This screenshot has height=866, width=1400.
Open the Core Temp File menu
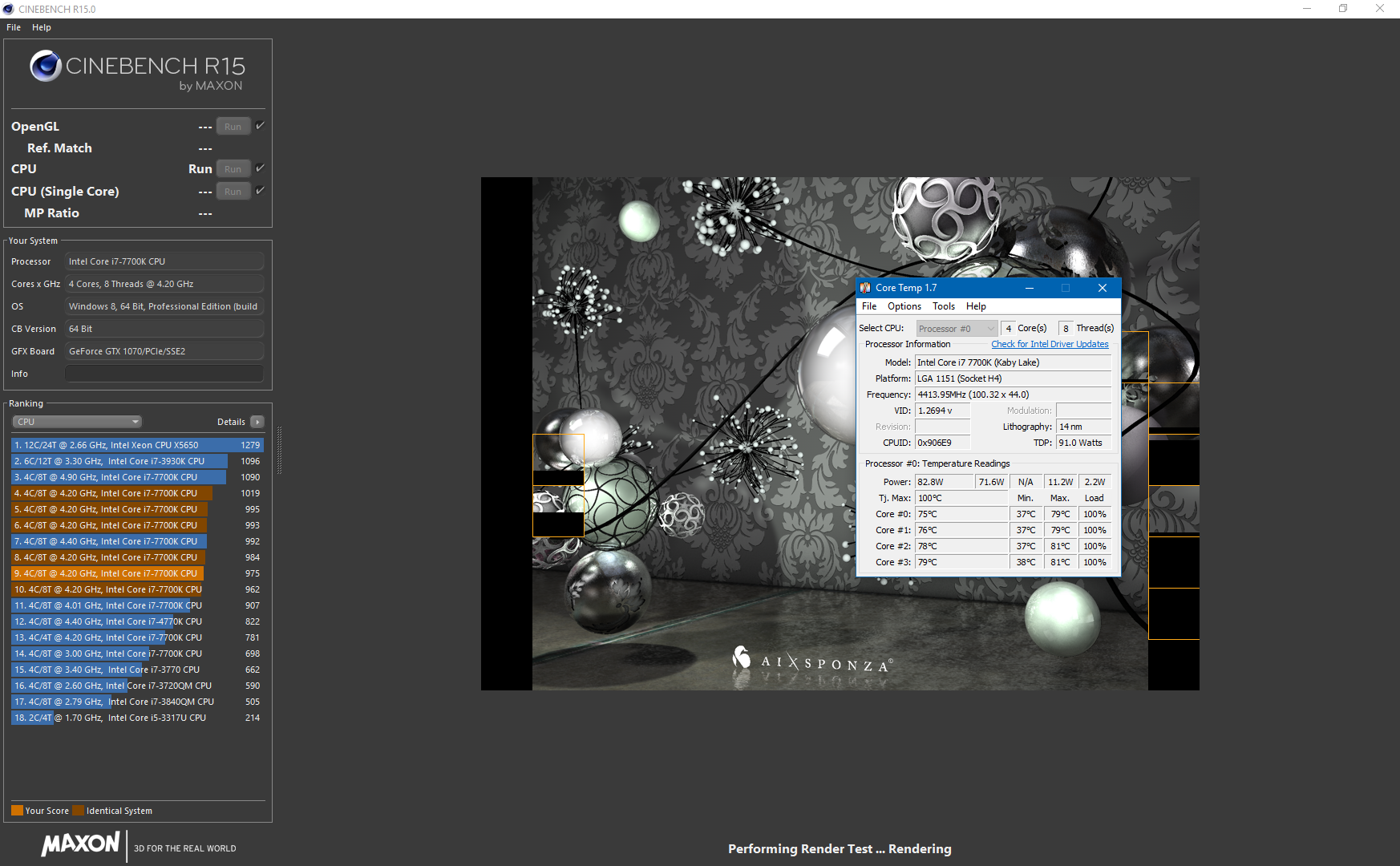coord(869,306)
